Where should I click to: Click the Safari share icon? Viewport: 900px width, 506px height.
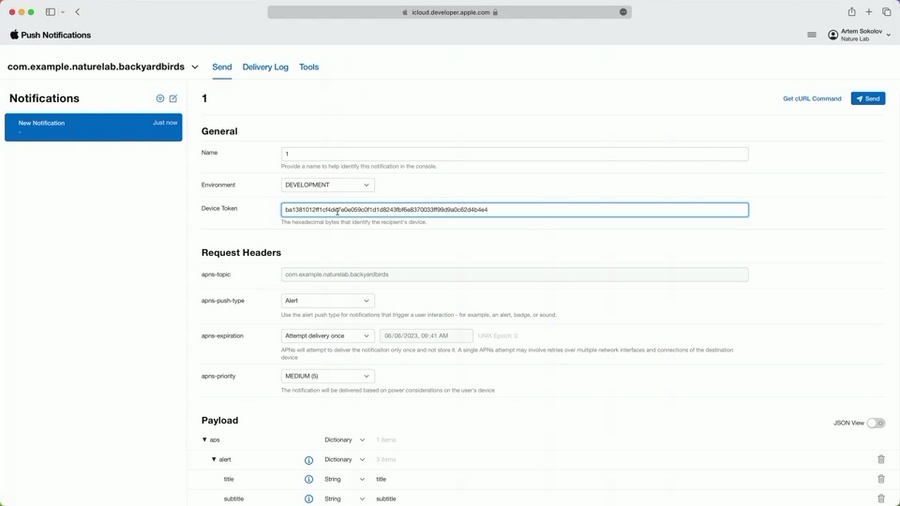tap(852, 12)
